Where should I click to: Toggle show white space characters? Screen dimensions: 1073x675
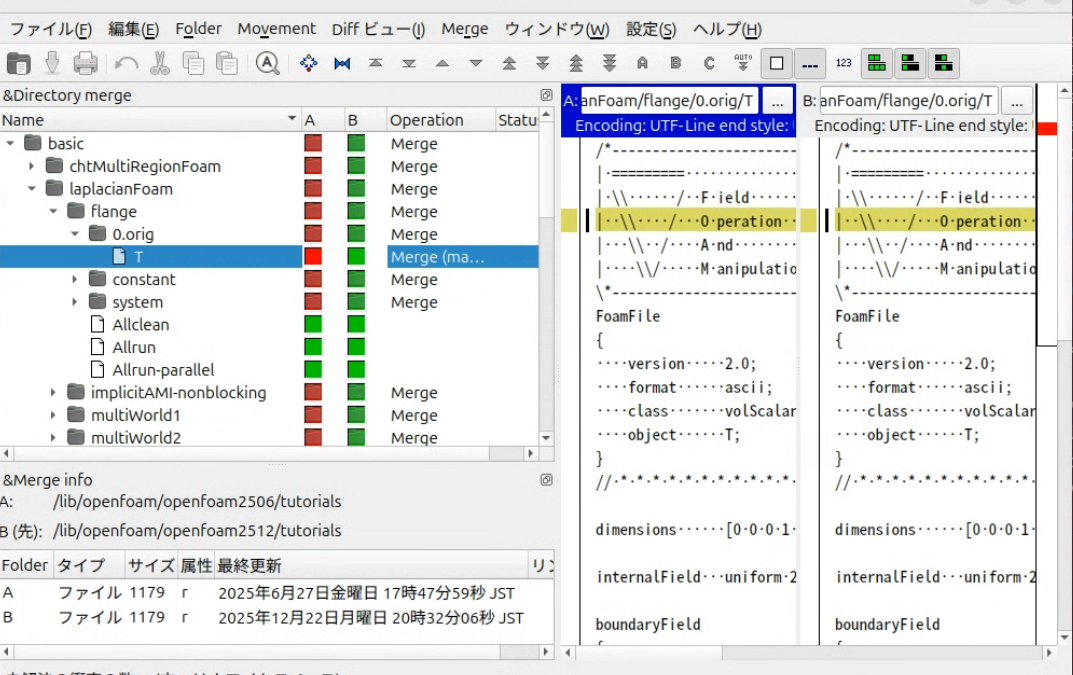coord(810,64)
